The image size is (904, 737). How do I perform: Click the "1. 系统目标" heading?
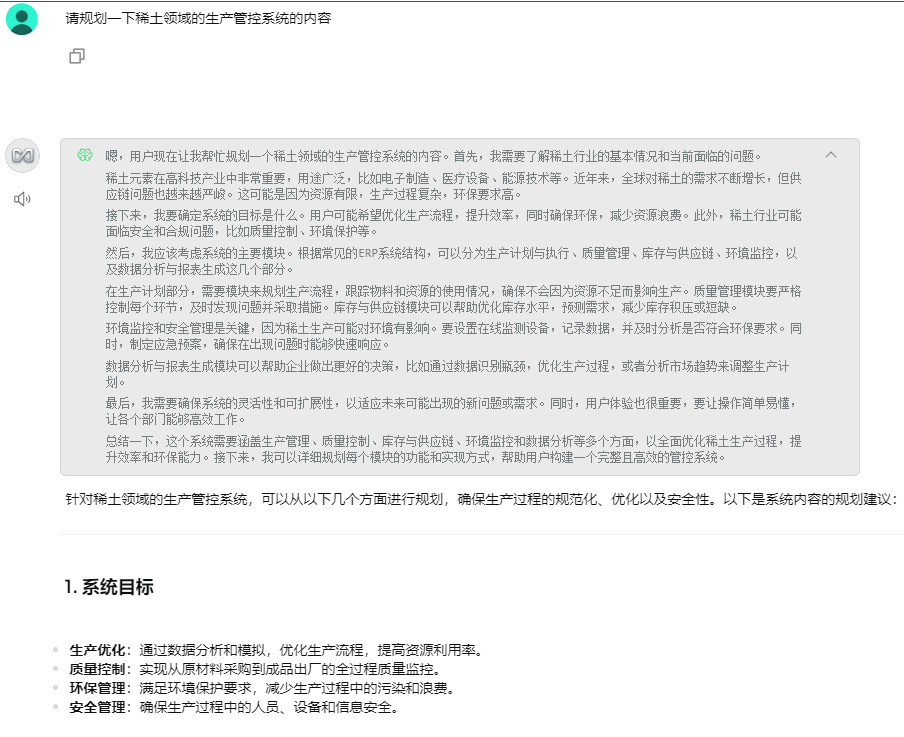pyautogui.click(x=109, y=587)
